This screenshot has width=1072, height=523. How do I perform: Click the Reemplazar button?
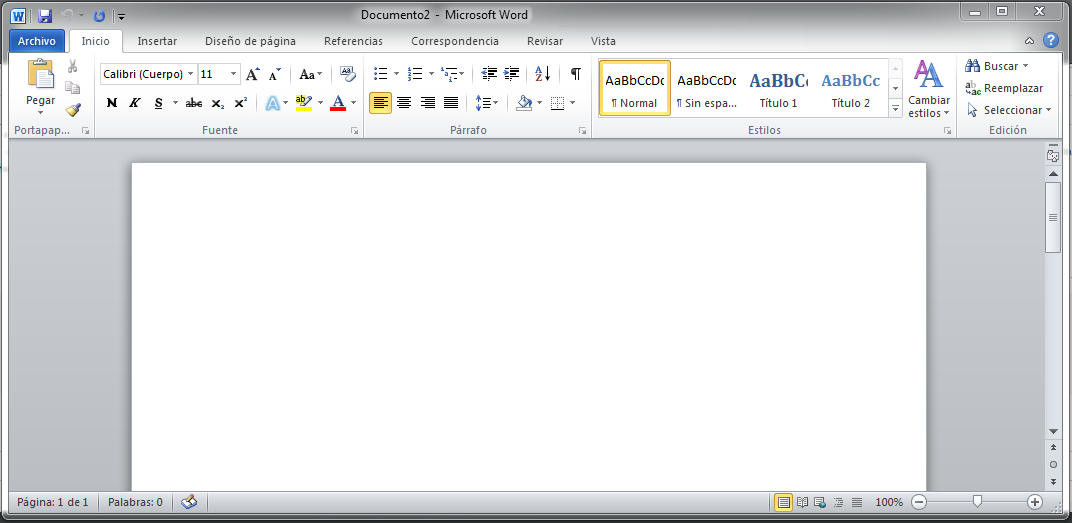click(x=1005, y=88)
